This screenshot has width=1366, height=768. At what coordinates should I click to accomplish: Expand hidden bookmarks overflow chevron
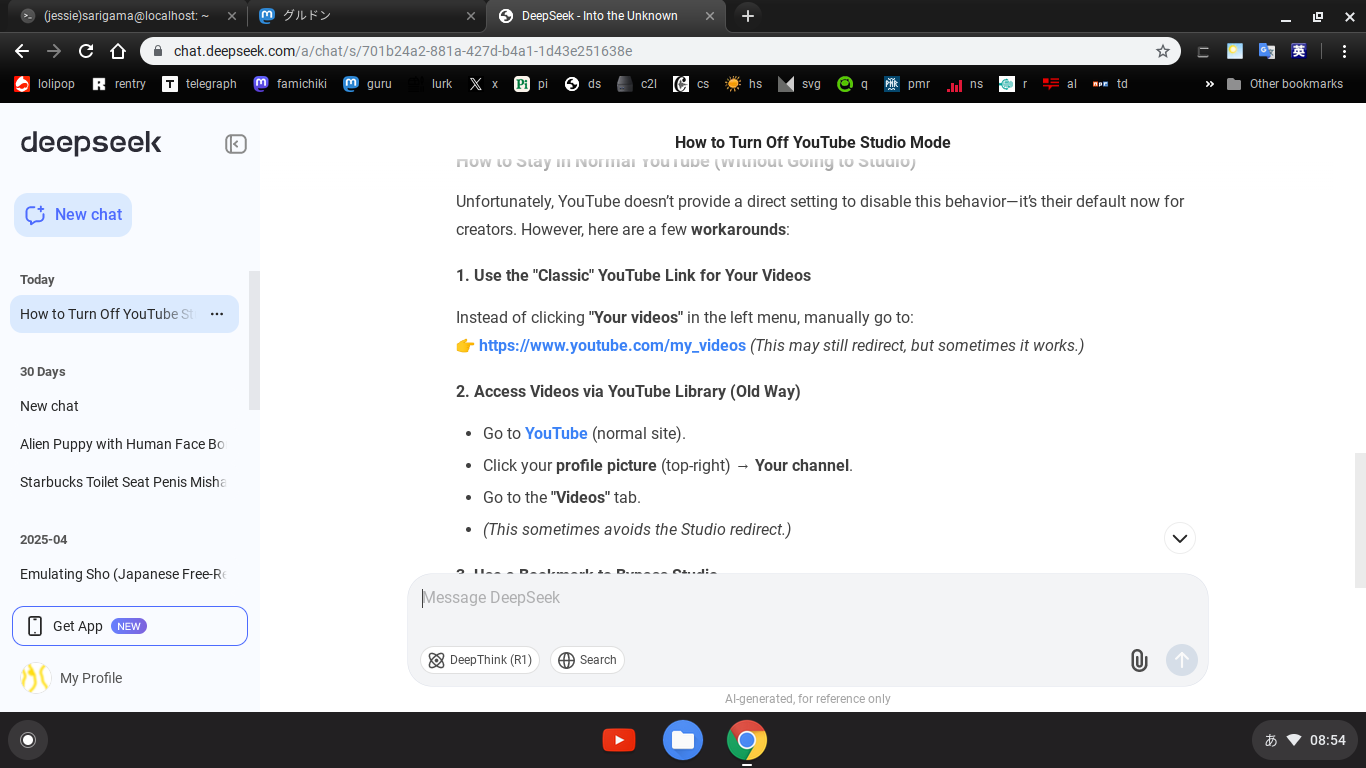click(x=1210, y=84)
